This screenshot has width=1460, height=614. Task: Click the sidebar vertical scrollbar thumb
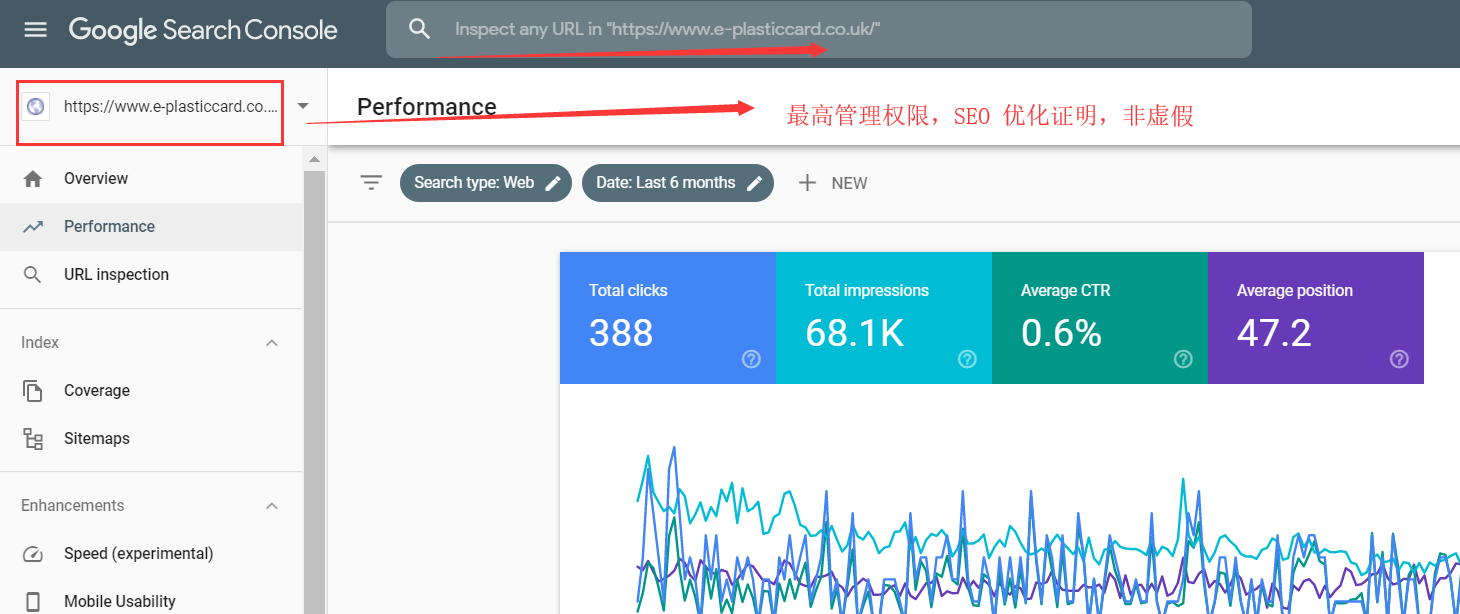pyautogui.click(x=314, y=391)
